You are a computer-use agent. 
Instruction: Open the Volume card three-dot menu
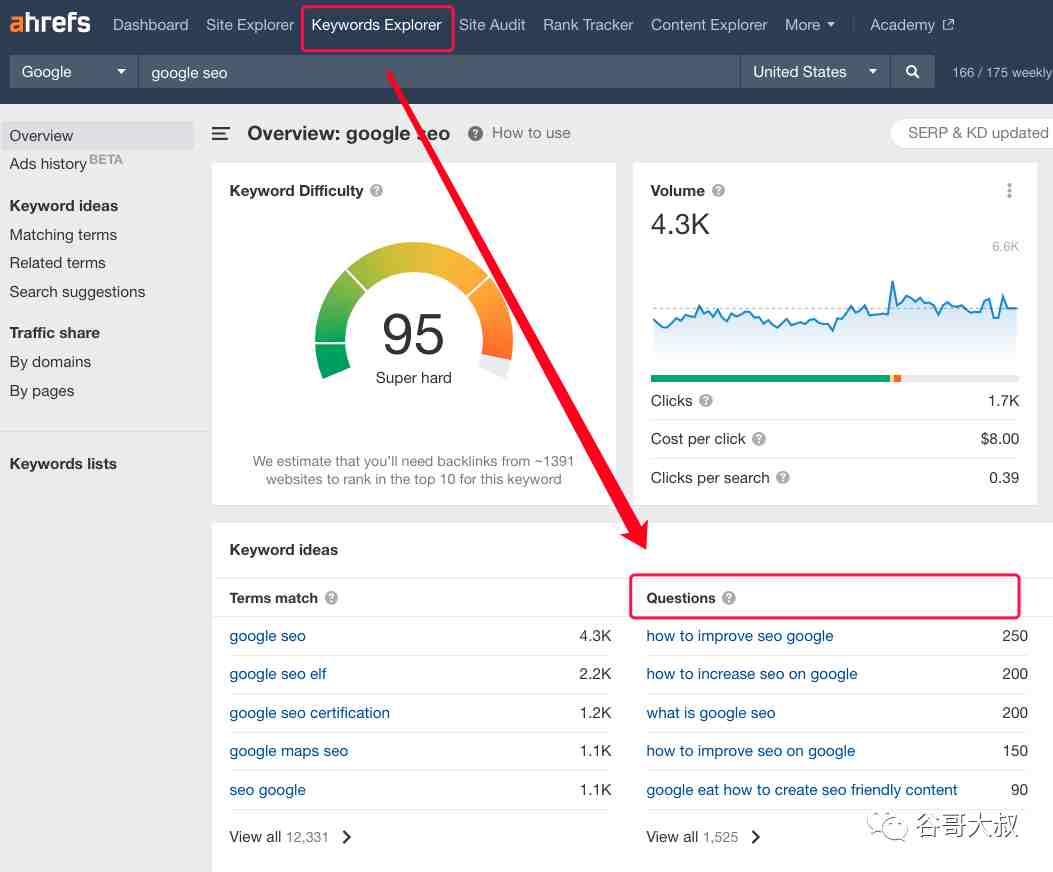pos(1009,191)
